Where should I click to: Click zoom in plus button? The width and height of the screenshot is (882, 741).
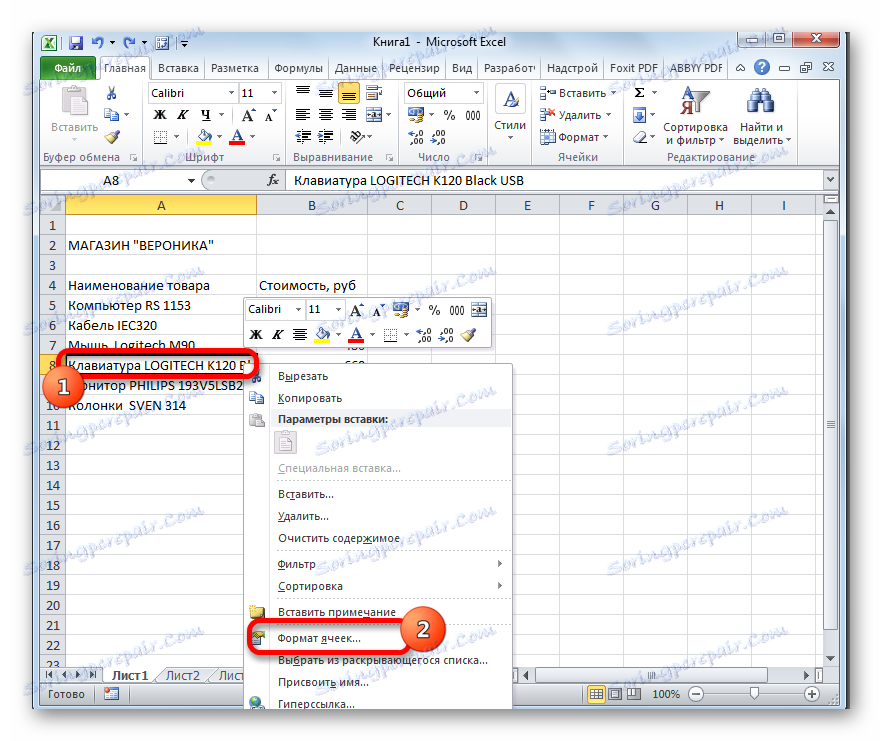pos(811,694)
